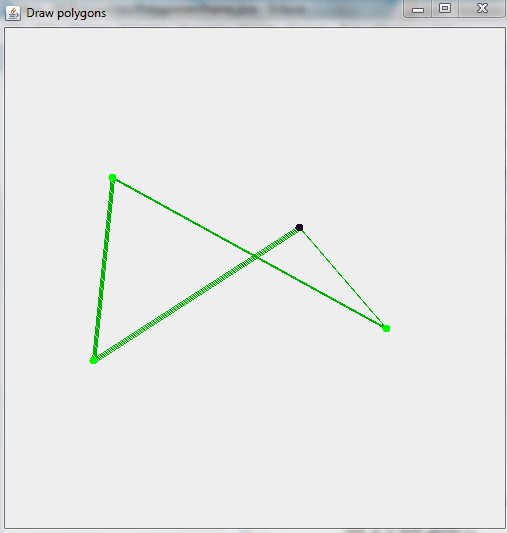Click hatched edge between crossing and black vertex
Screen dimensions: 507x533
[x=277, y=242]
